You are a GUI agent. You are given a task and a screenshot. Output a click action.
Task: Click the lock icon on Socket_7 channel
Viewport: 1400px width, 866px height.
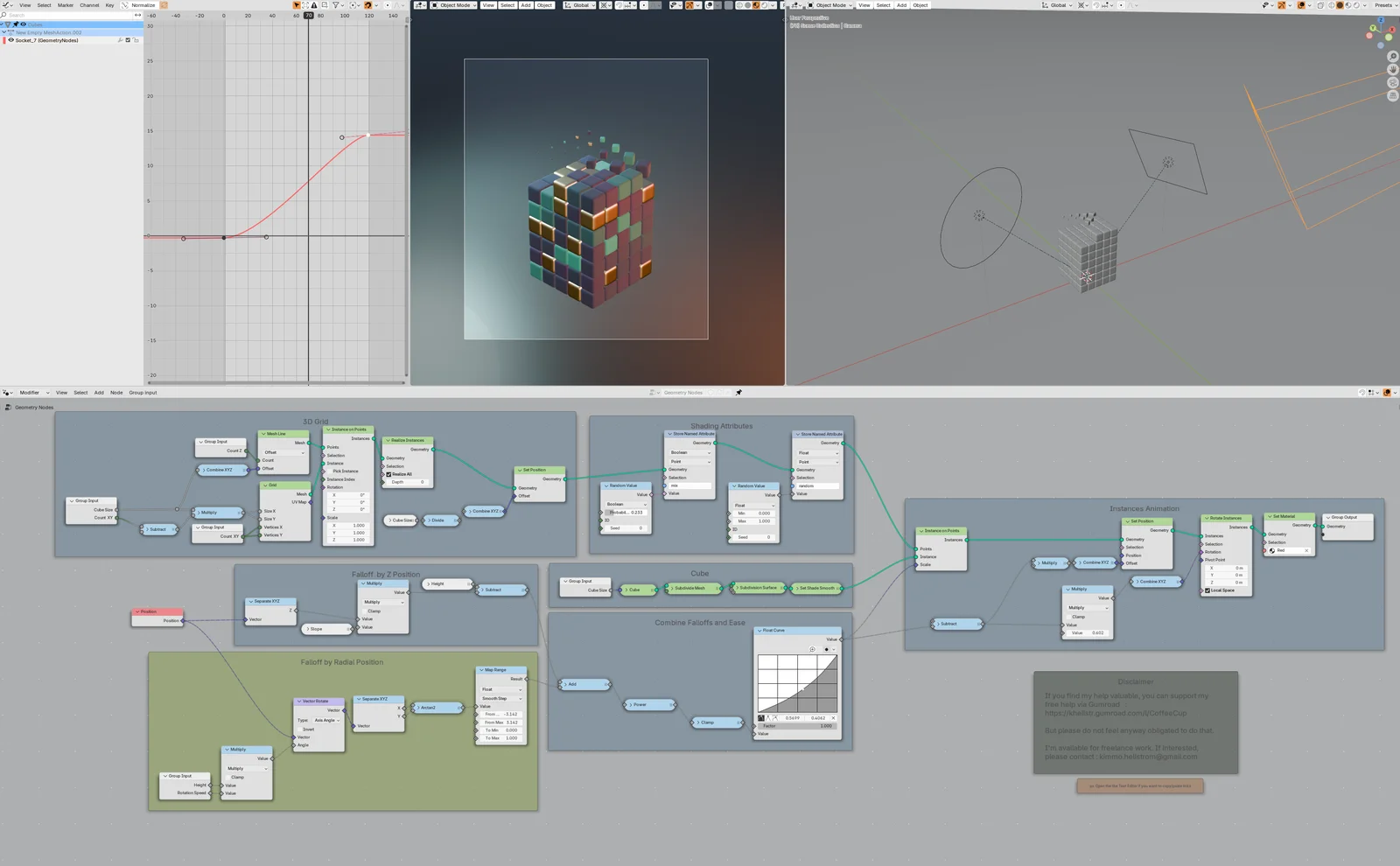point(136,40)
